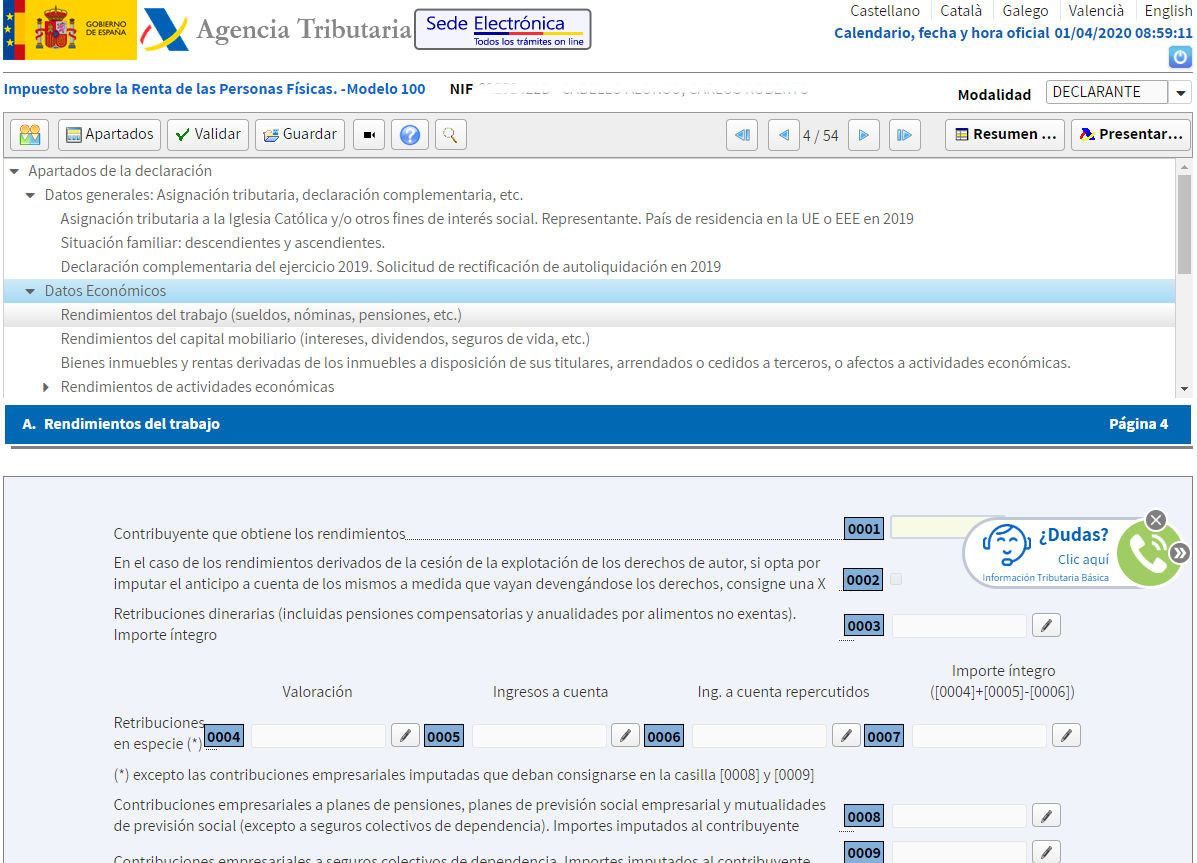Screen dimensions: 1197x863
Task: Close the ¿Dudas? help popup
Action: pyautogui.click(x=1156, y=520)
